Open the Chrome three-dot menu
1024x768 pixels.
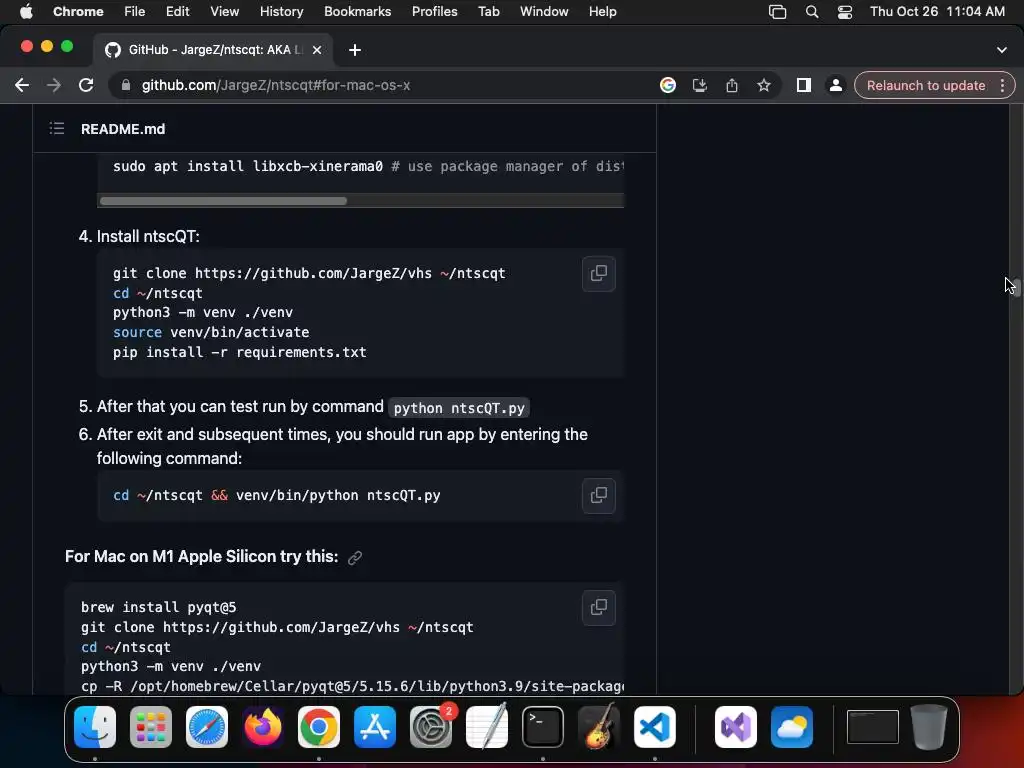[1002, 85]
